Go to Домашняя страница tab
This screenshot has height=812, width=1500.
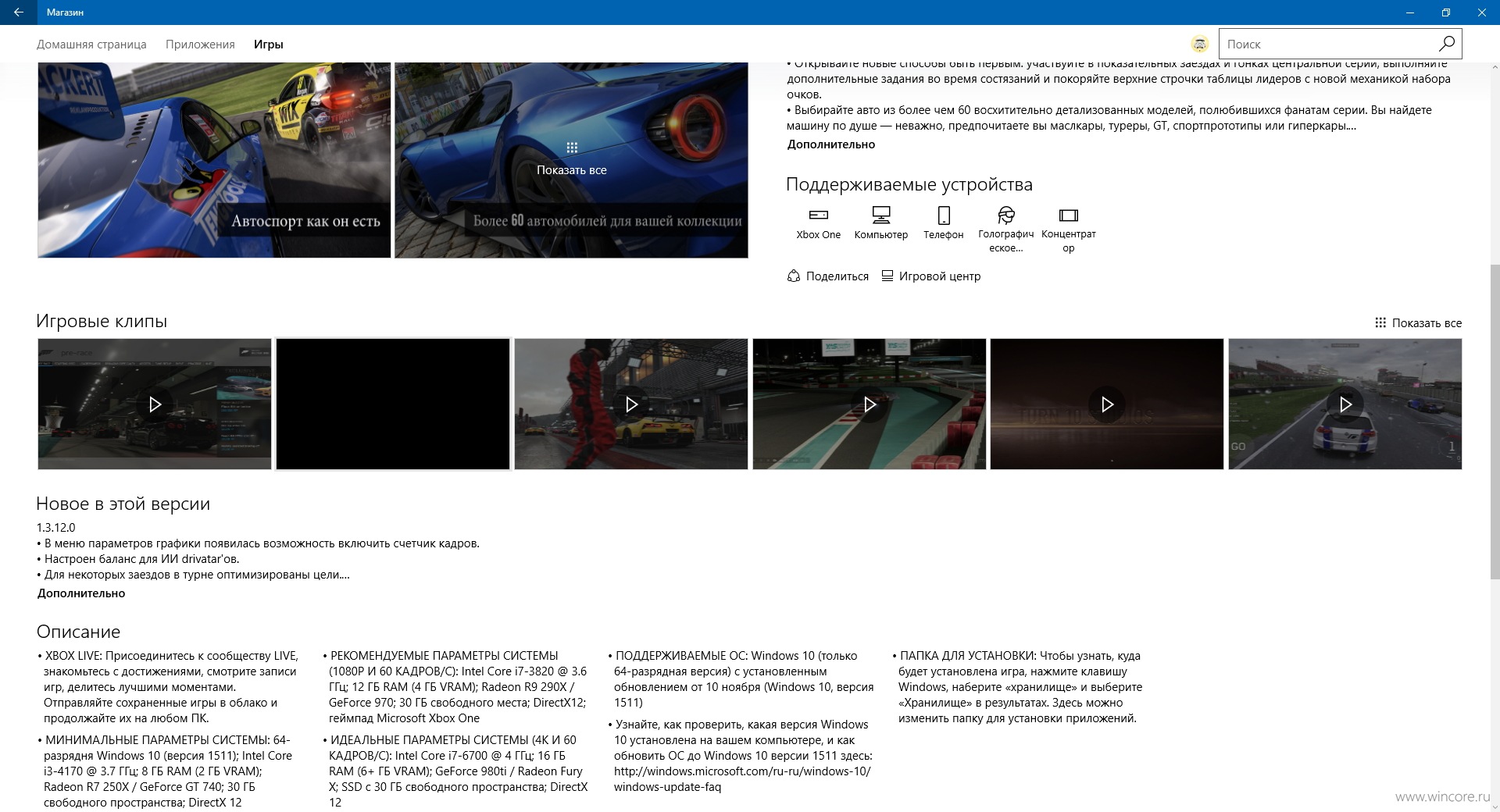click(91, 45)
